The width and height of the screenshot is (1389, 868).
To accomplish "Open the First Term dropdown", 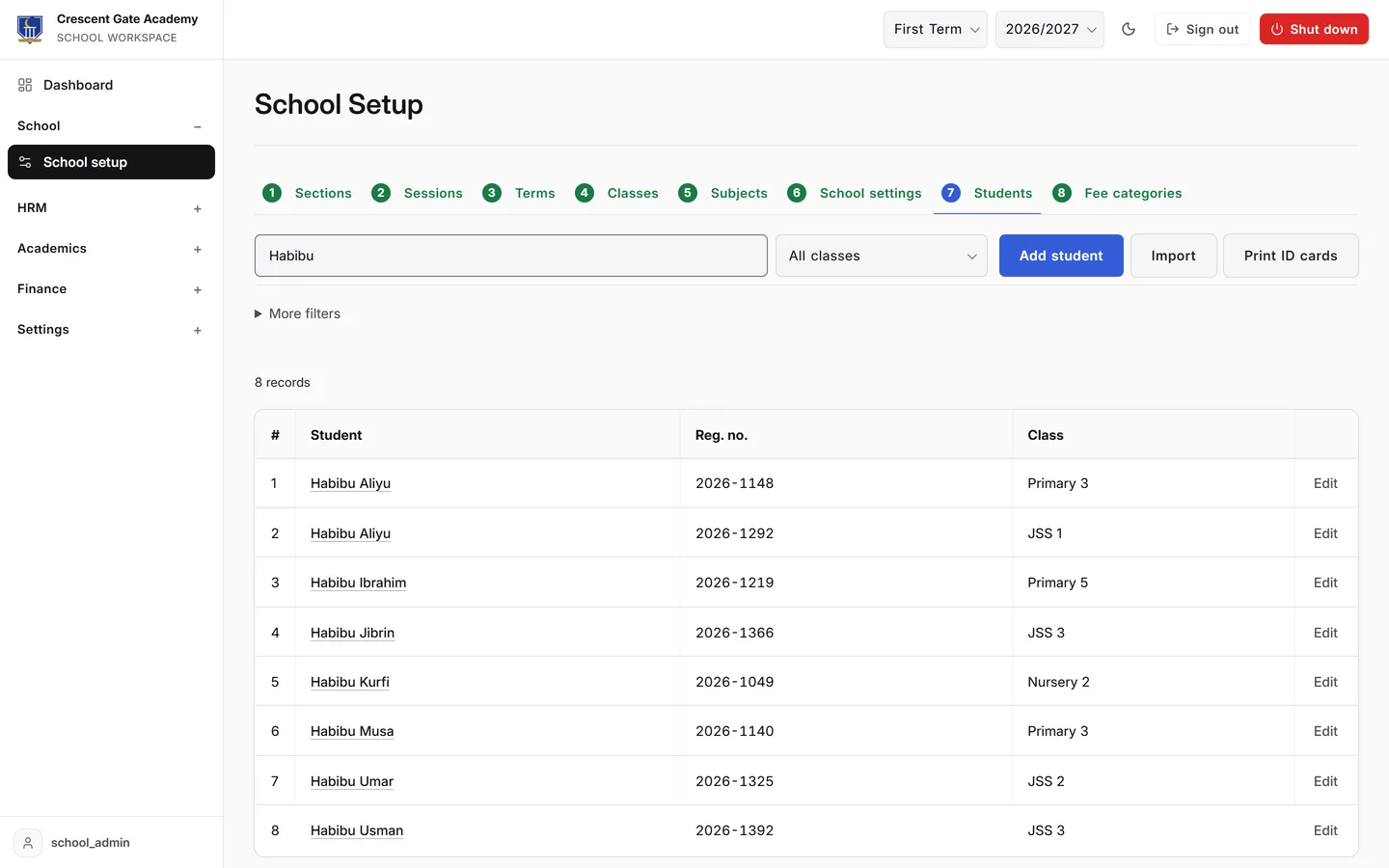I will click(x=936, y=29).
